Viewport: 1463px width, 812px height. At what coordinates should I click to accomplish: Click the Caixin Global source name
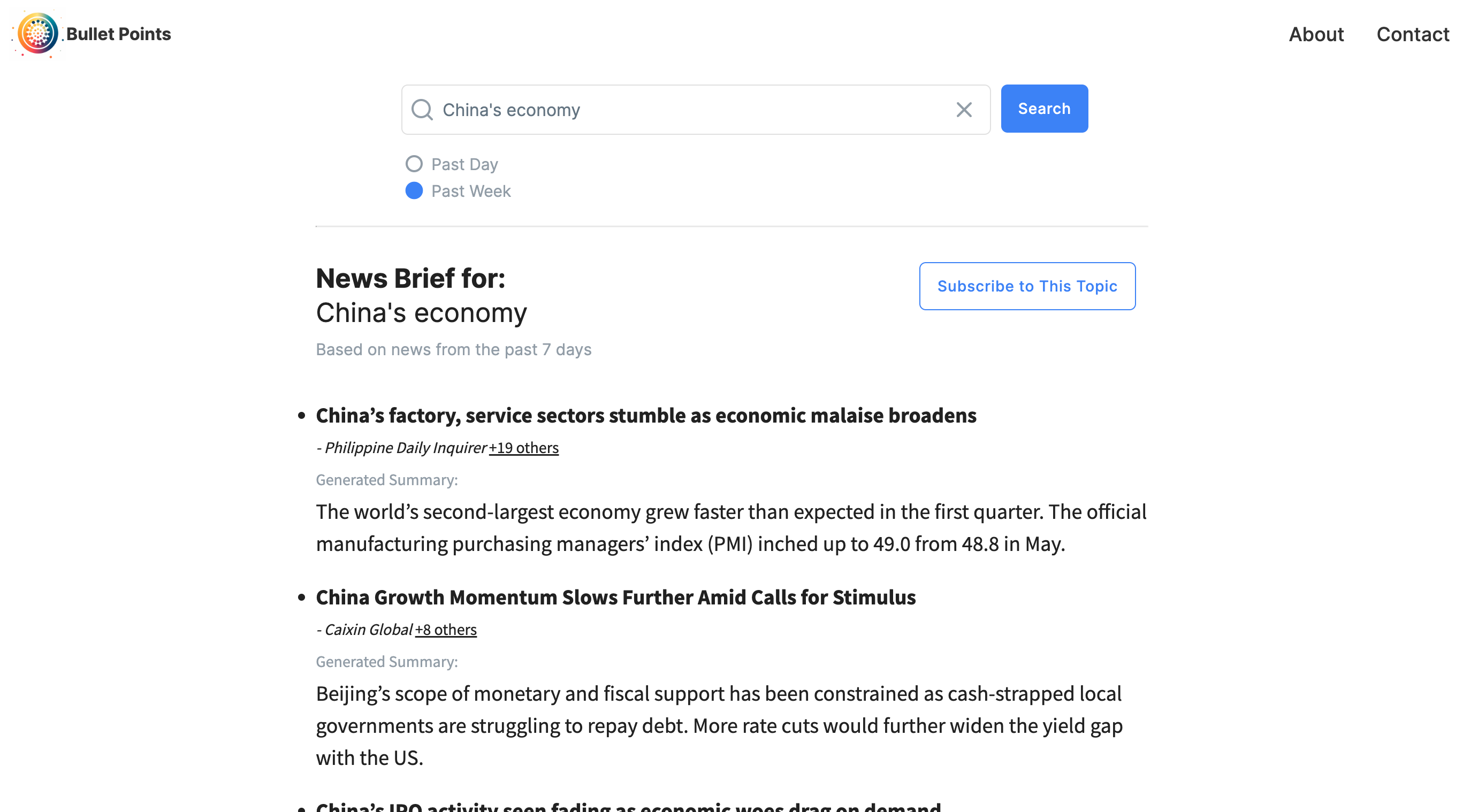point(368,629)
